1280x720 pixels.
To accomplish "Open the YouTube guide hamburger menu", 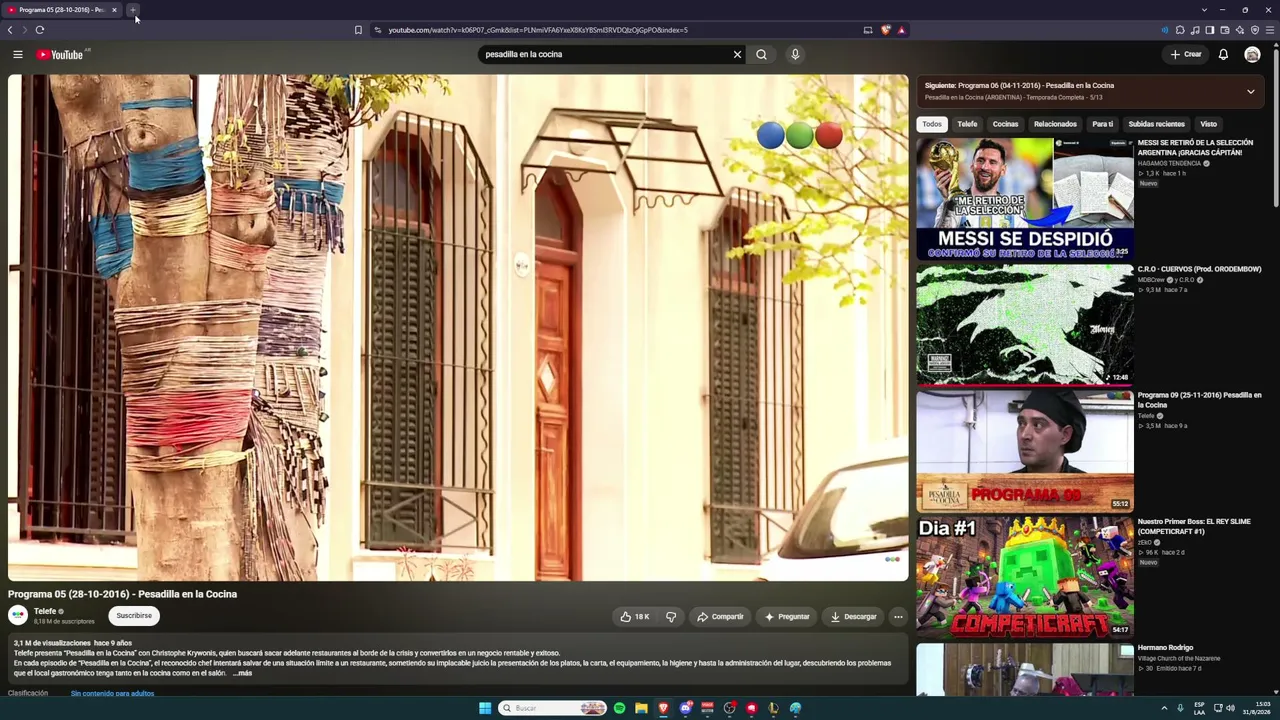I will tap(18, 54).
